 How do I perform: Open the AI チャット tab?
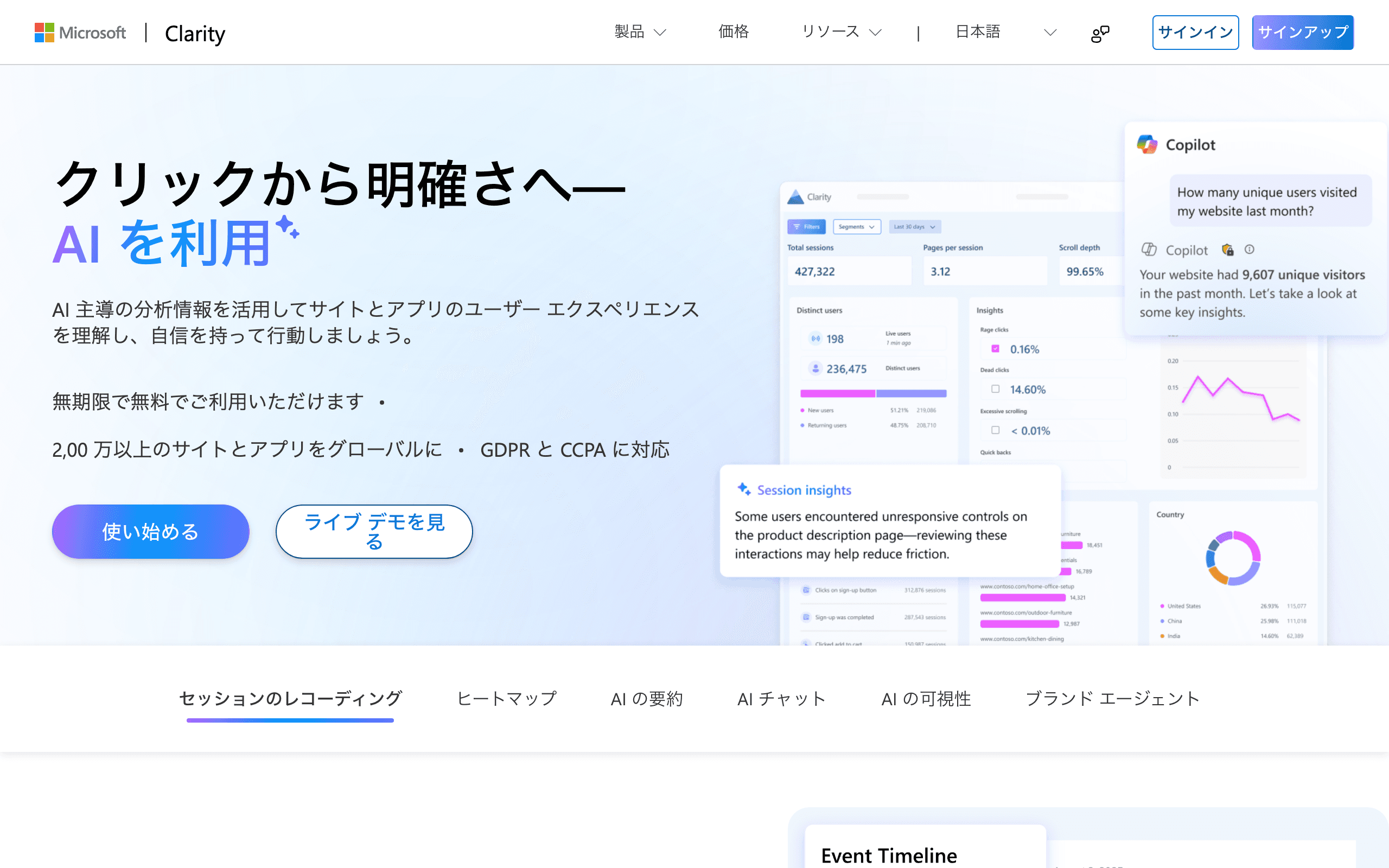pyautogui.click(x=782, y=699)
